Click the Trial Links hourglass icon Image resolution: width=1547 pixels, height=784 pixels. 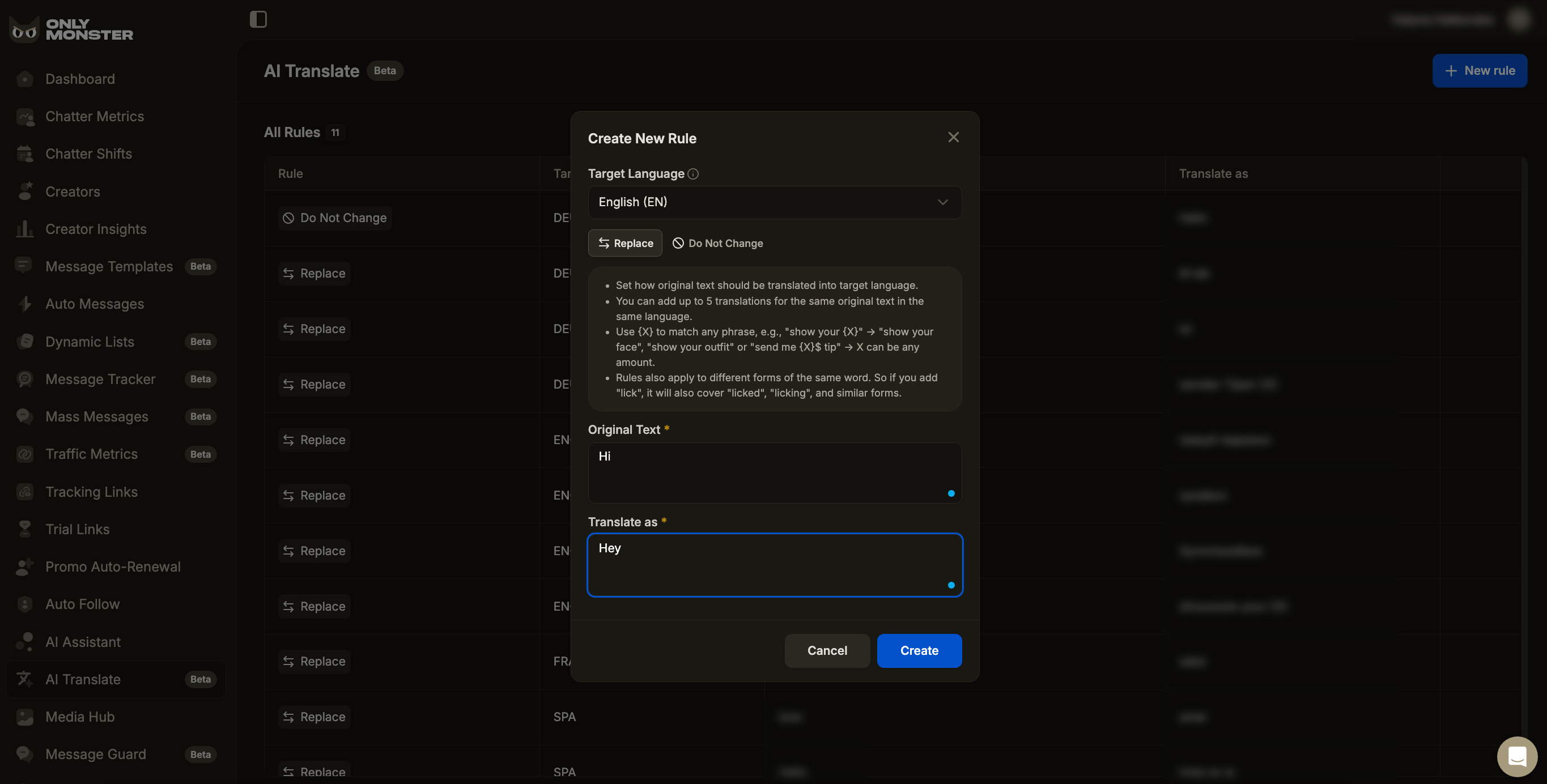coord(24,529)
